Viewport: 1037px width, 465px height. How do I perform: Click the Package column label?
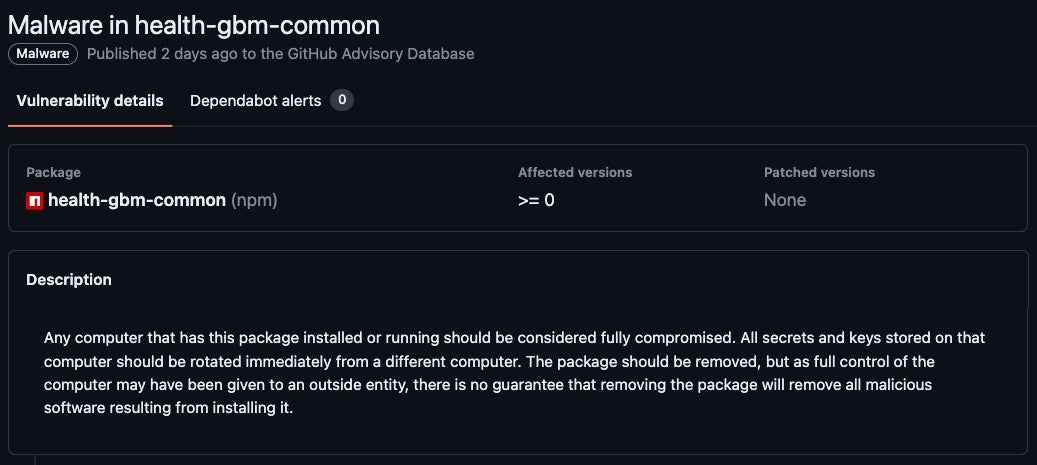pyautogui.click(x=53, y=173)
